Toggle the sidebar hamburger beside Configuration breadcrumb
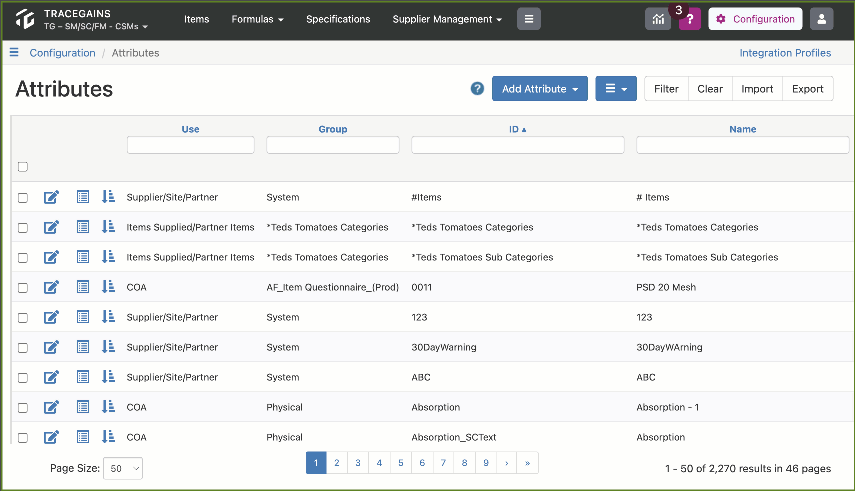The image size is (855, 491). (14, 52)
